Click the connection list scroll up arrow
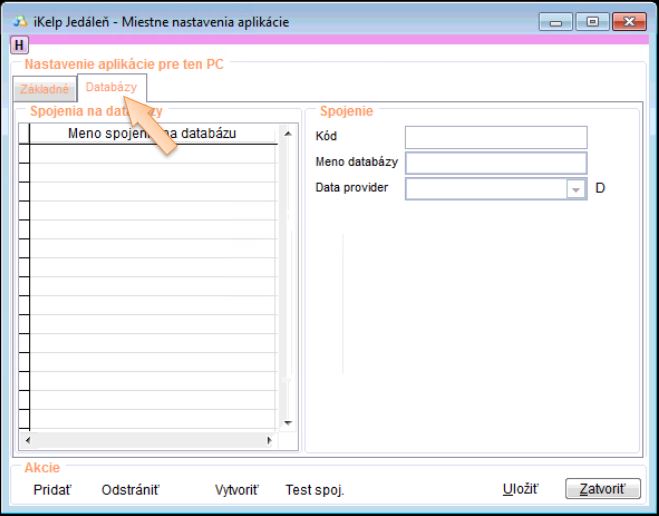 pyautogui.click(x=286, y=133)
